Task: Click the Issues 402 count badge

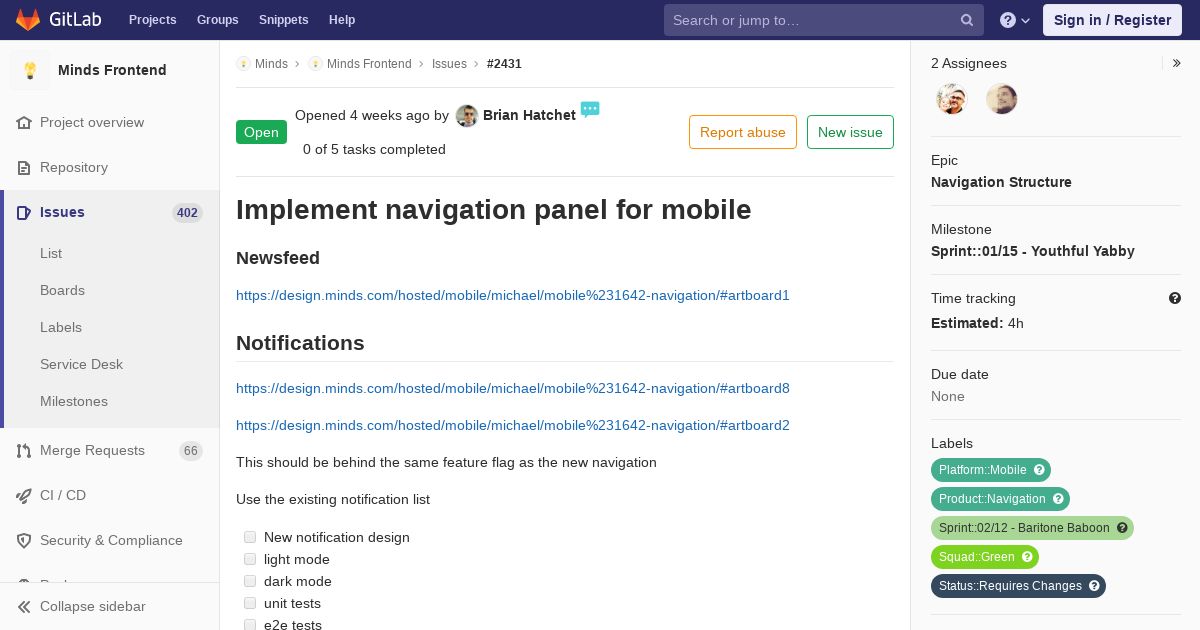Action: point(187,213)
